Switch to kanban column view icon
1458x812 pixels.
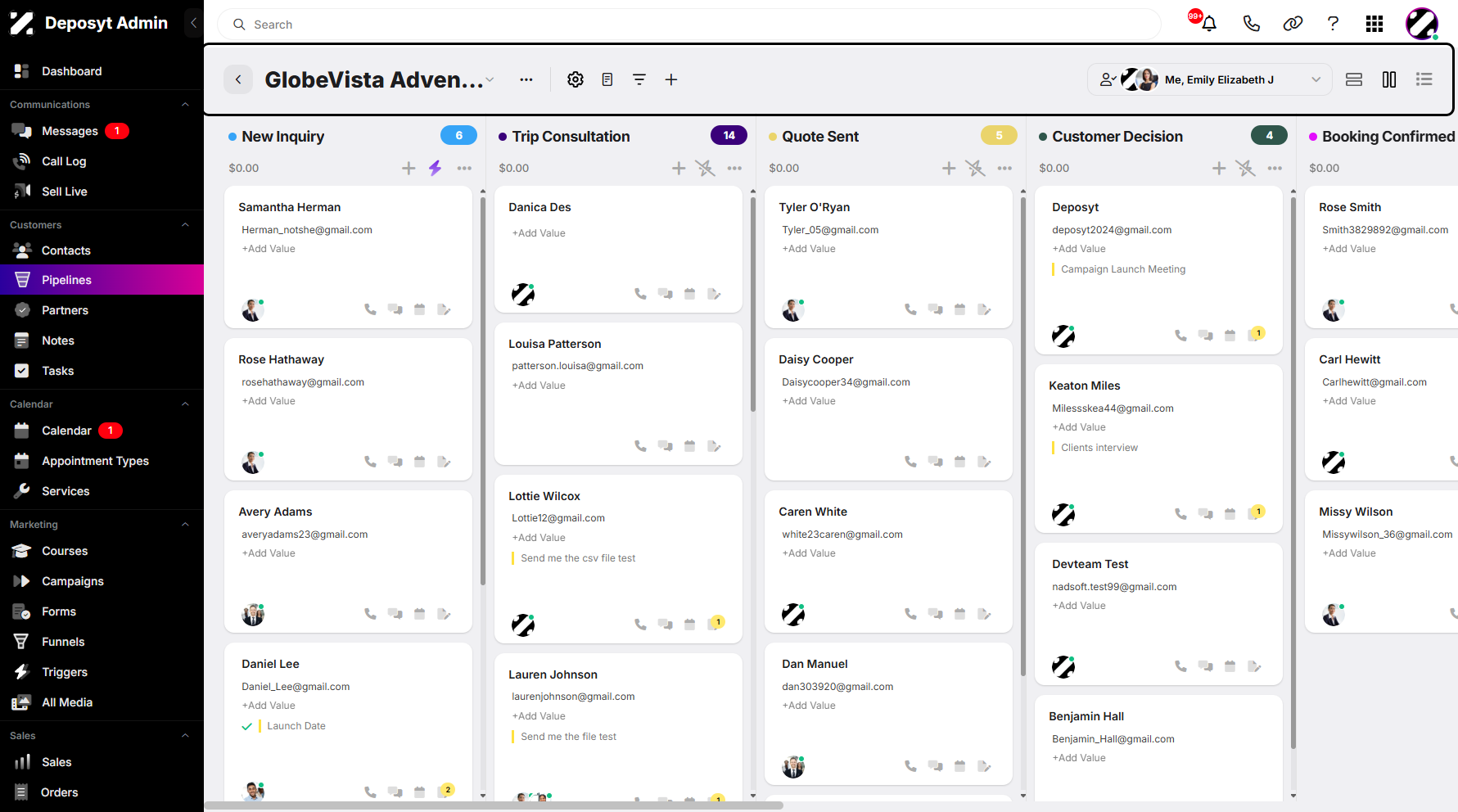click(1389, 79)
